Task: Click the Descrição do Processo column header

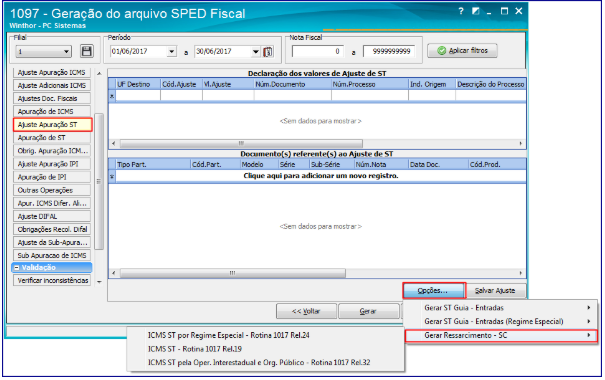Action: [x=490, y=84]
